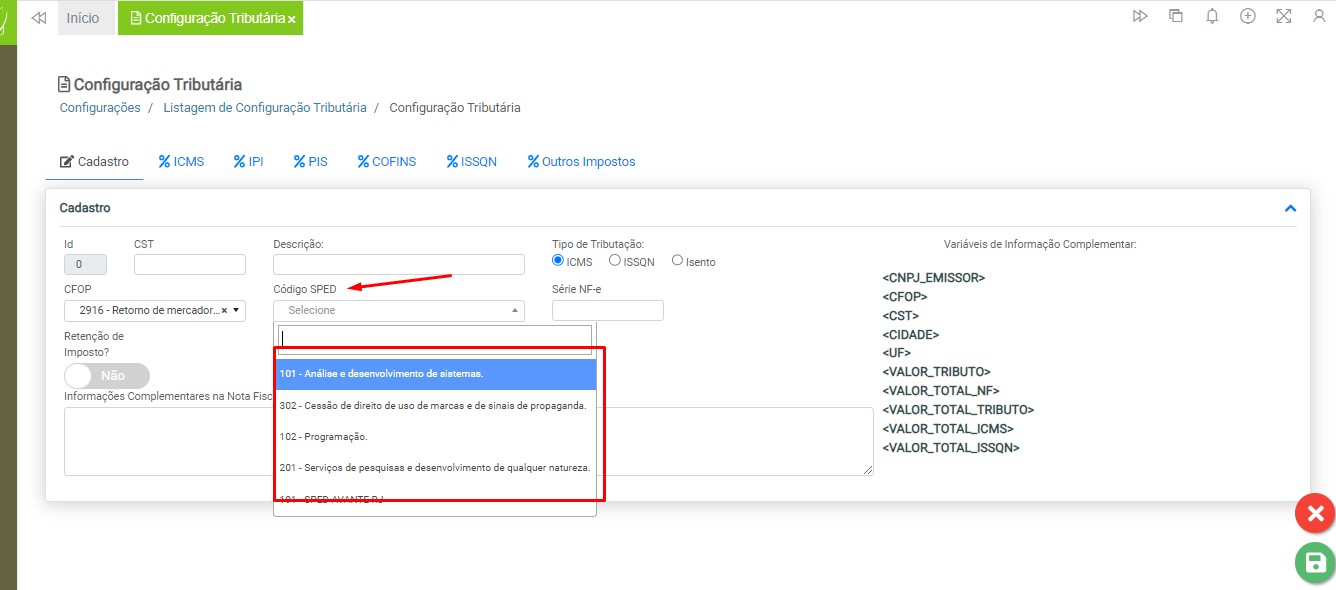
Task: Close the Configuração Tributária tab
Action: (291, 19)
